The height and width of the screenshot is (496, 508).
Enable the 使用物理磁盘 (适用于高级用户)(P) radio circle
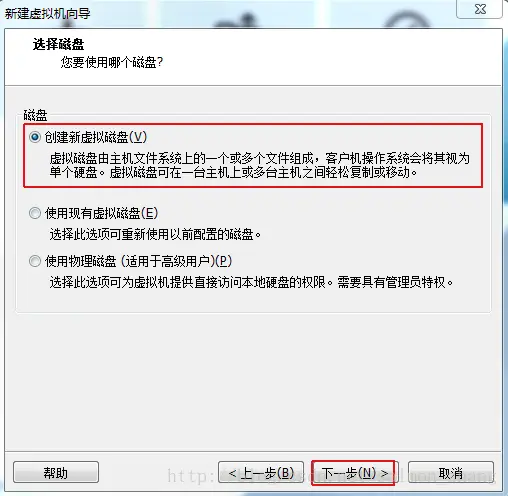[x=35, y=261]
